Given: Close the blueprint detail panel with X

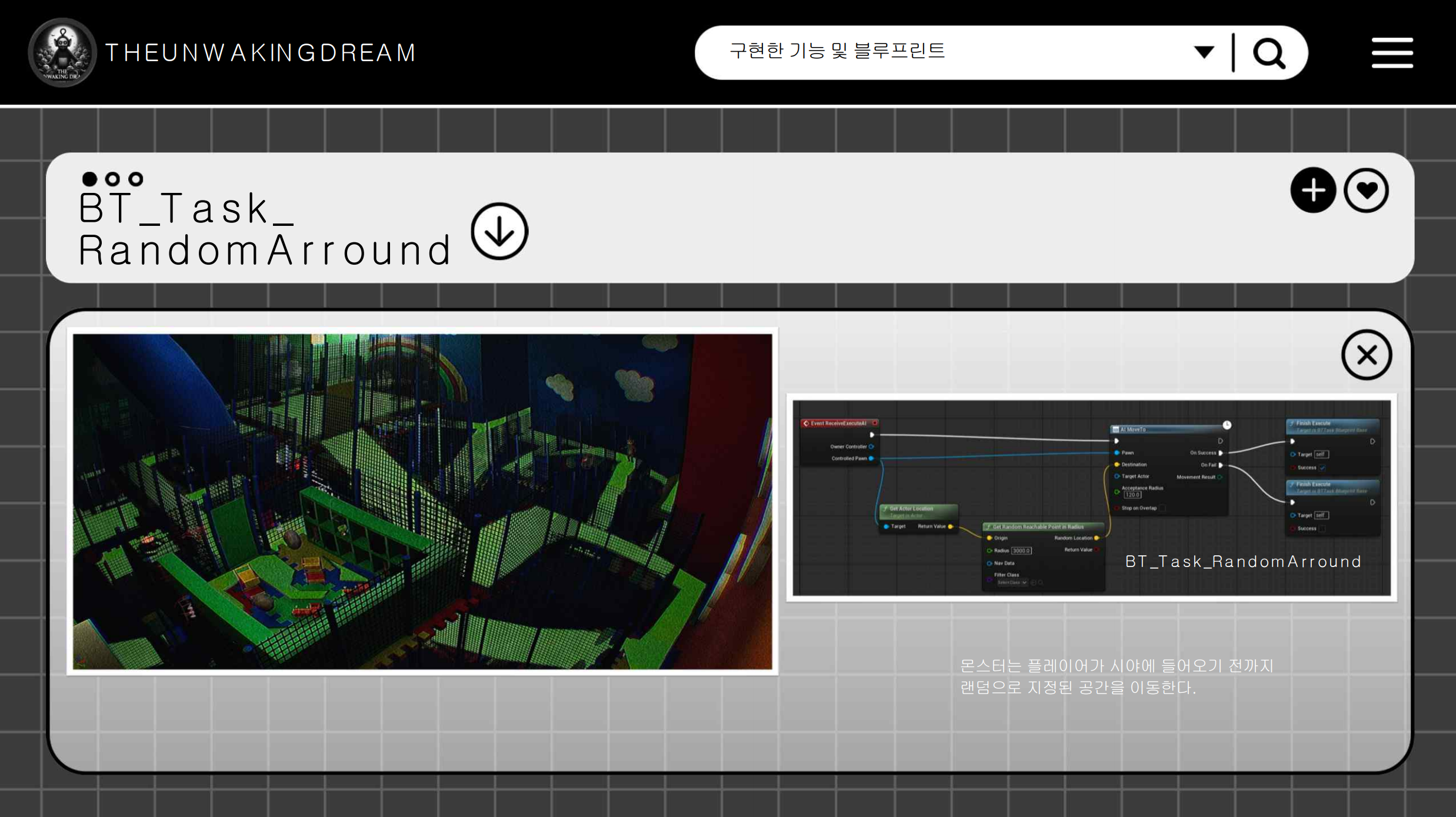Looking at the screenshot, I should click(1366, 355).
